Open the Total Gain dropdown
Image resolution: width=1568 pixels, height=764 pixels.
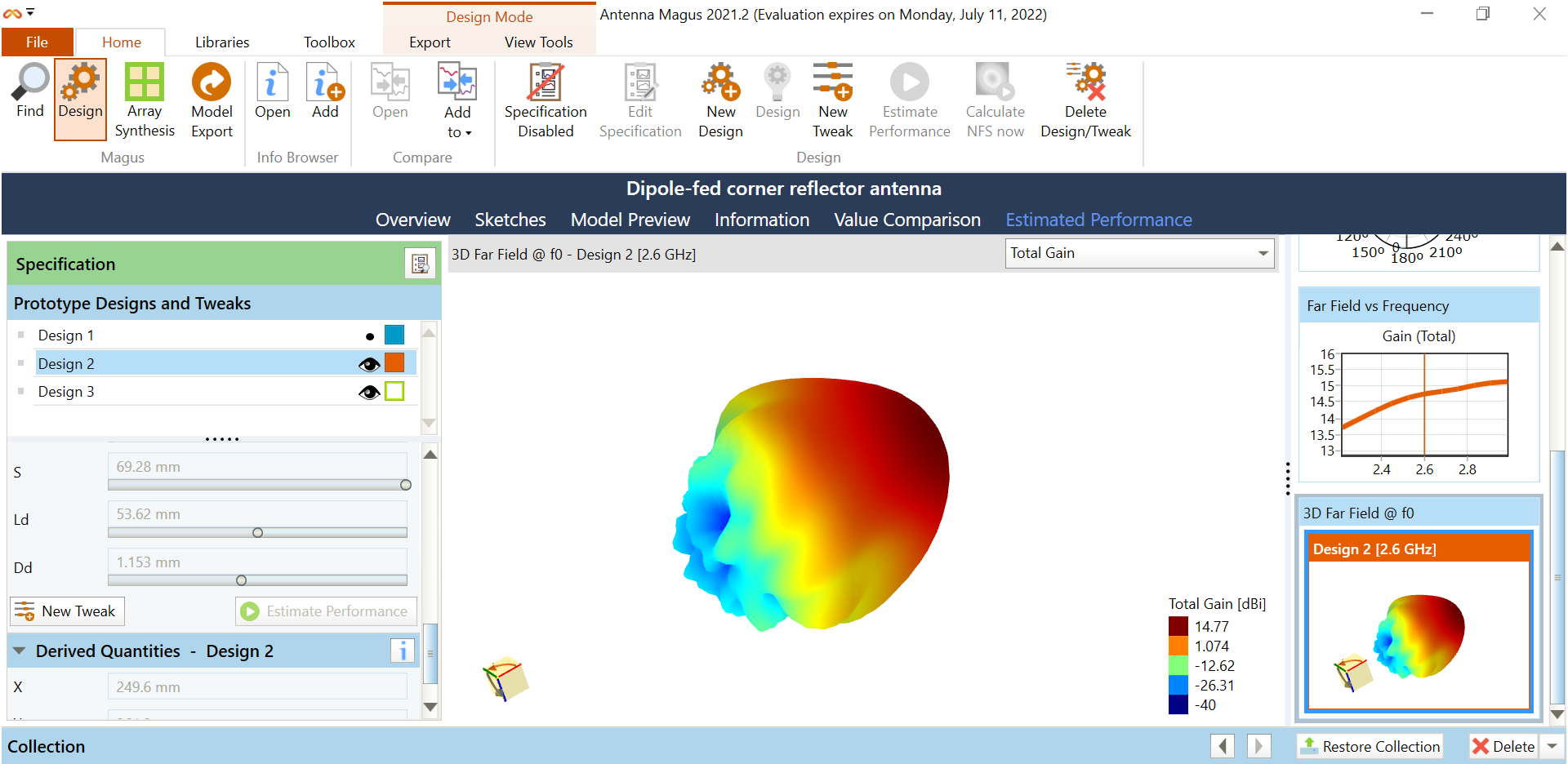(x=1140, y=253)
